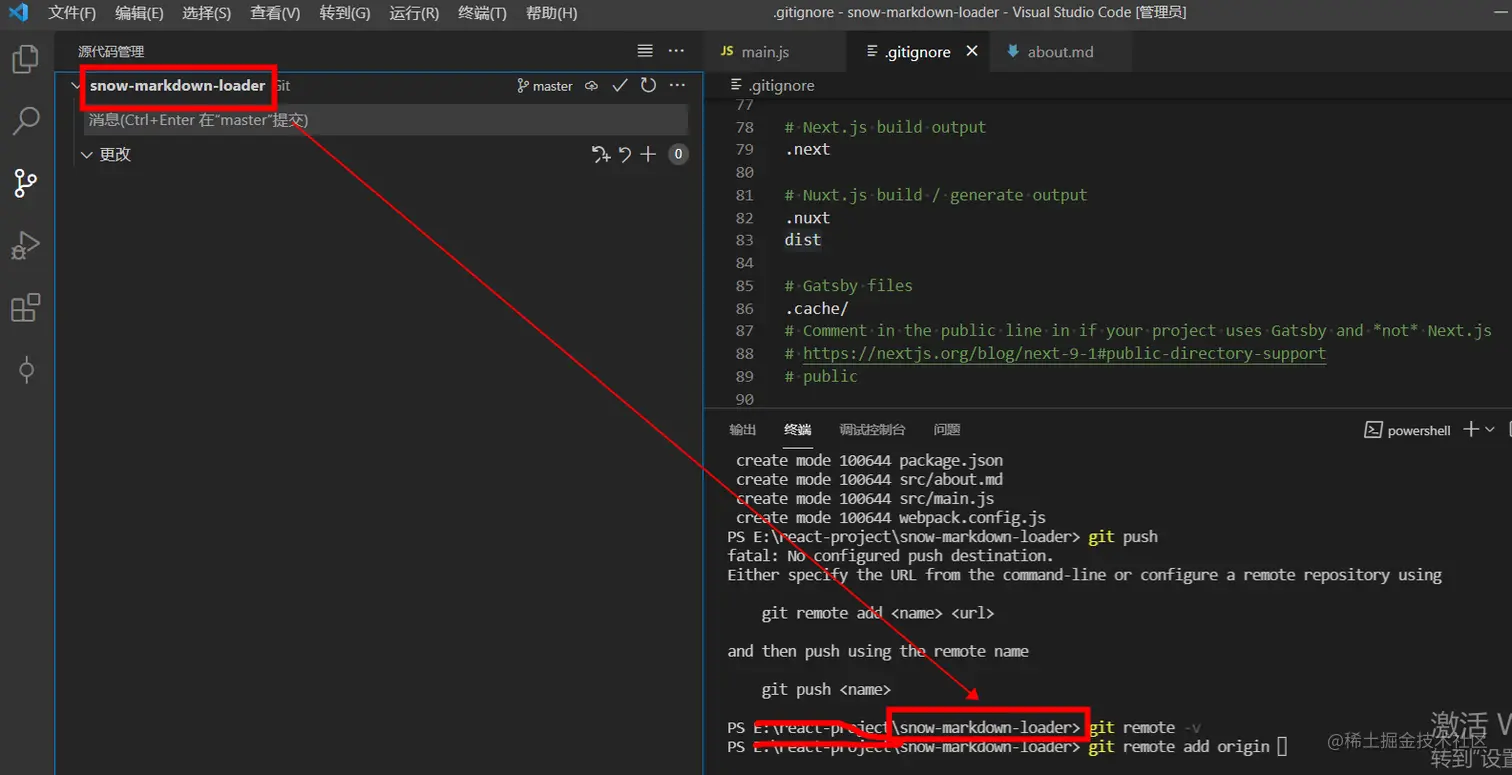Open the 选择(S) menu
The width and height of the screenshot is (1512, 775).
pyautogui.click(x=207, y=13)
